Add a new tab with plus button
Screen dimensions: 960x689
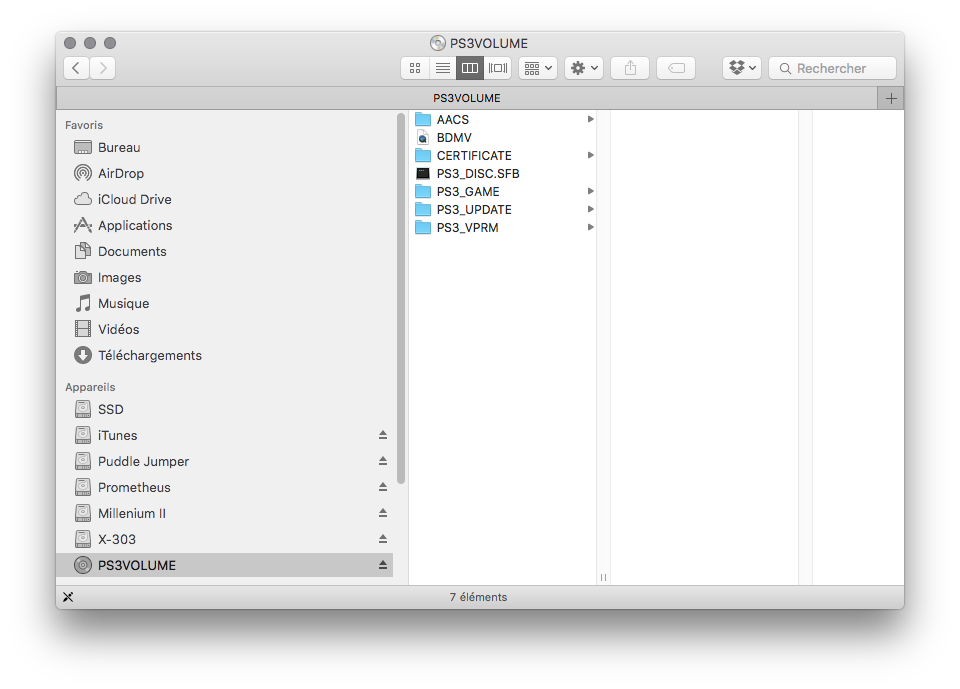(891, 98)
